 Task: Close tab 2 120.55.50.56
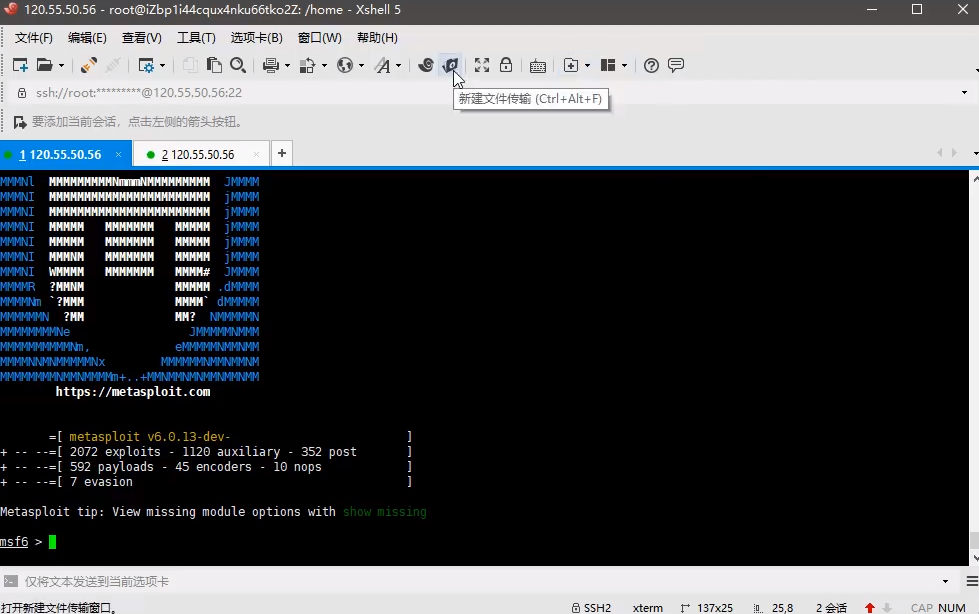tap(255, 154)
